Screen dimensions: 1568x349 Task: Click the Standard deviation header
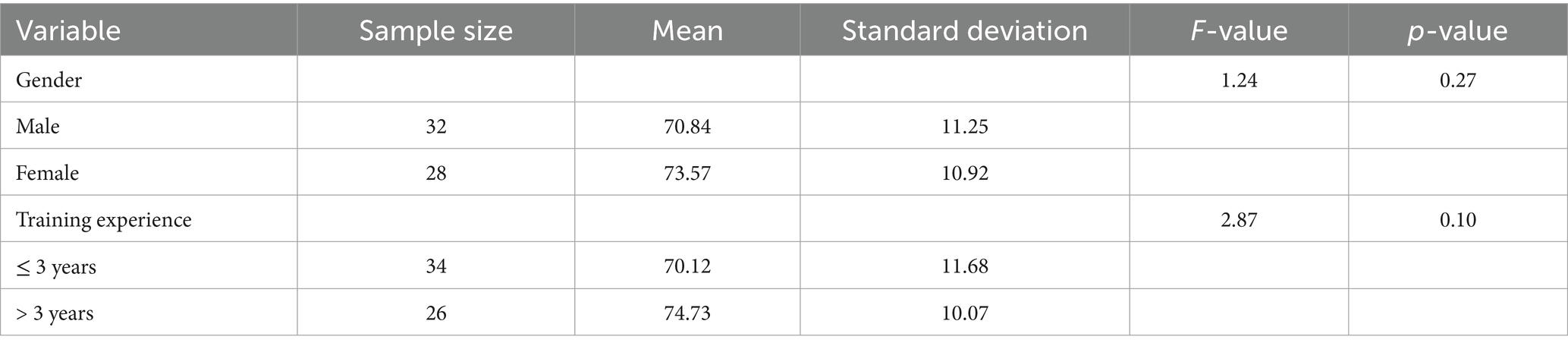(x=964, y=31)
